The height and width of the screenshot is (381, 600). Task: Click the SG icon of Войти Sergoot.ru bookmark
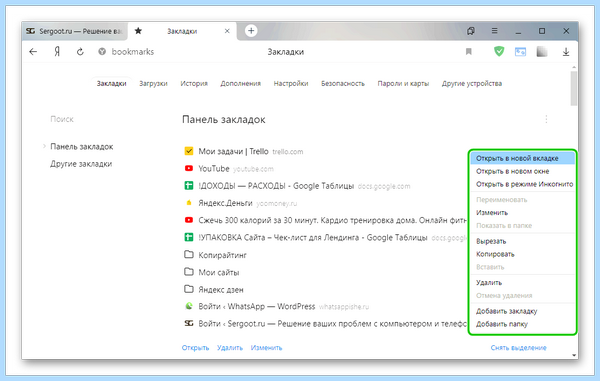(189, 324)
